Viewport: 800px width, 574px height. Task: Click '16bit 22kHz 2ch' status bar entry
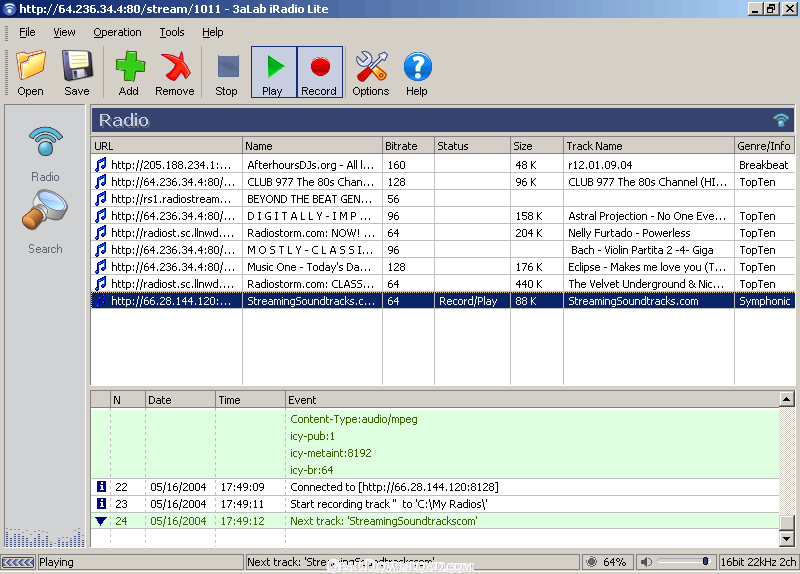(758, 562)
